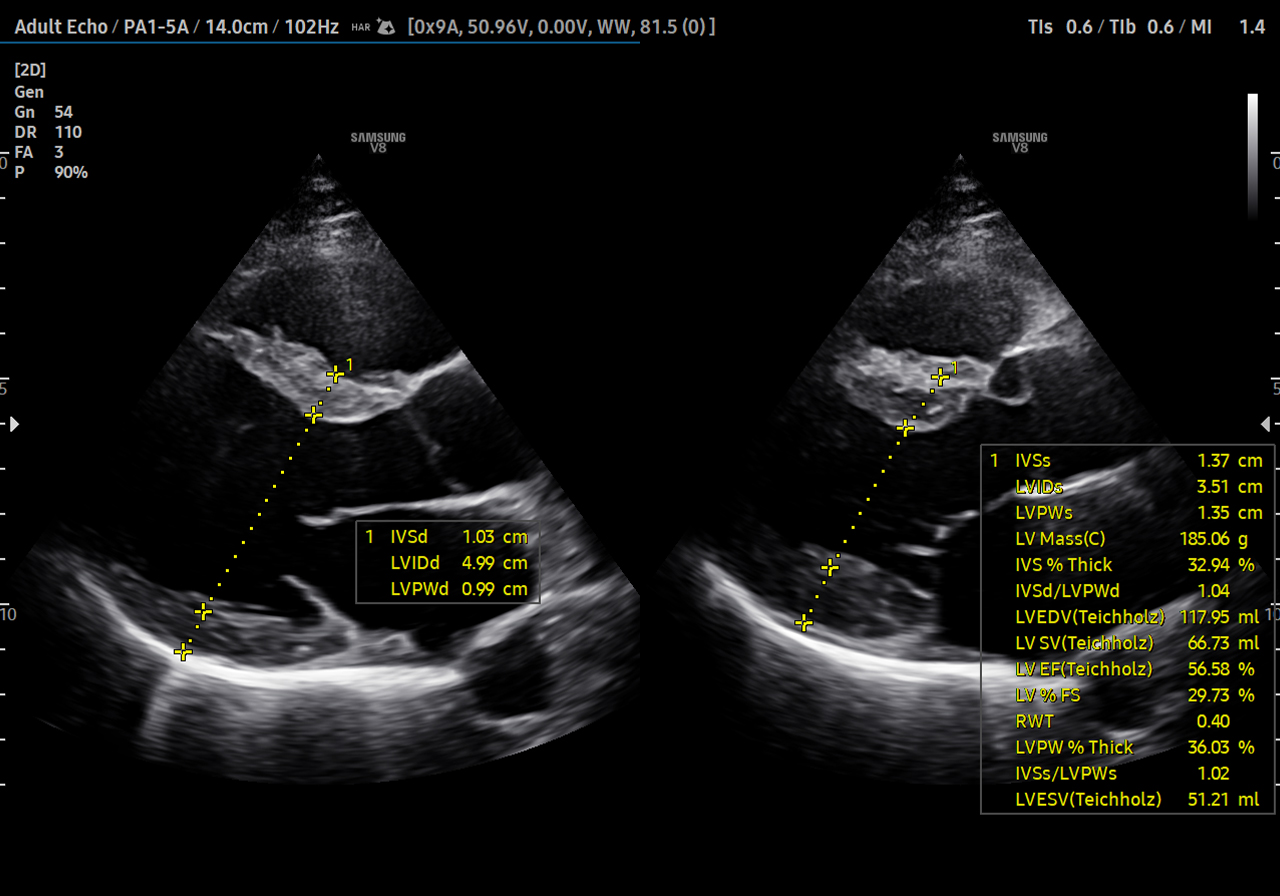
Task: Click the HAR harmonic indicator icon
Action: click(361, 27)
